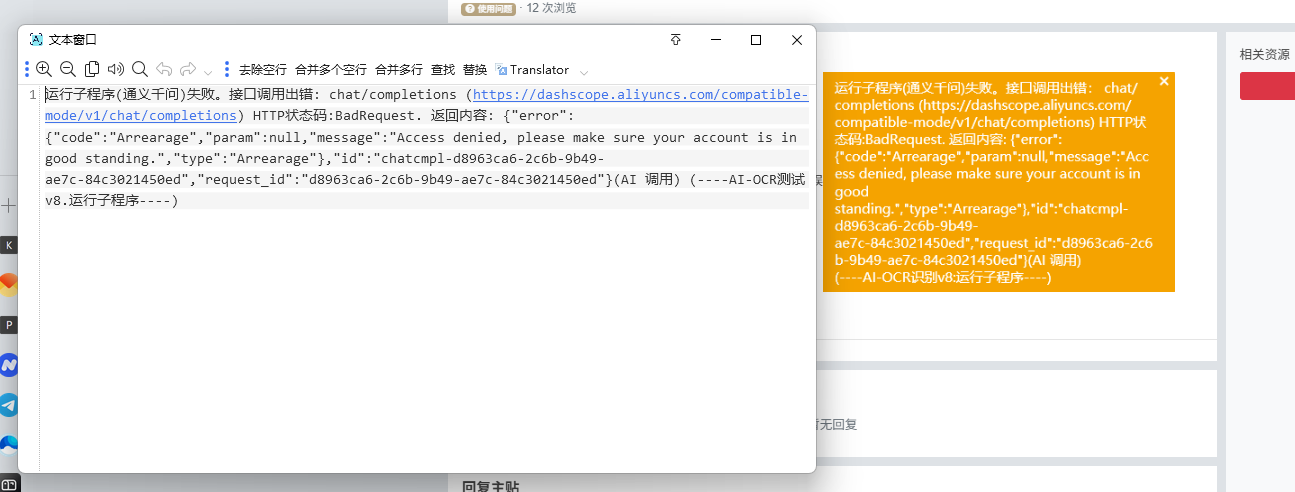Open Telegram from the sidebar

(9, 404)
